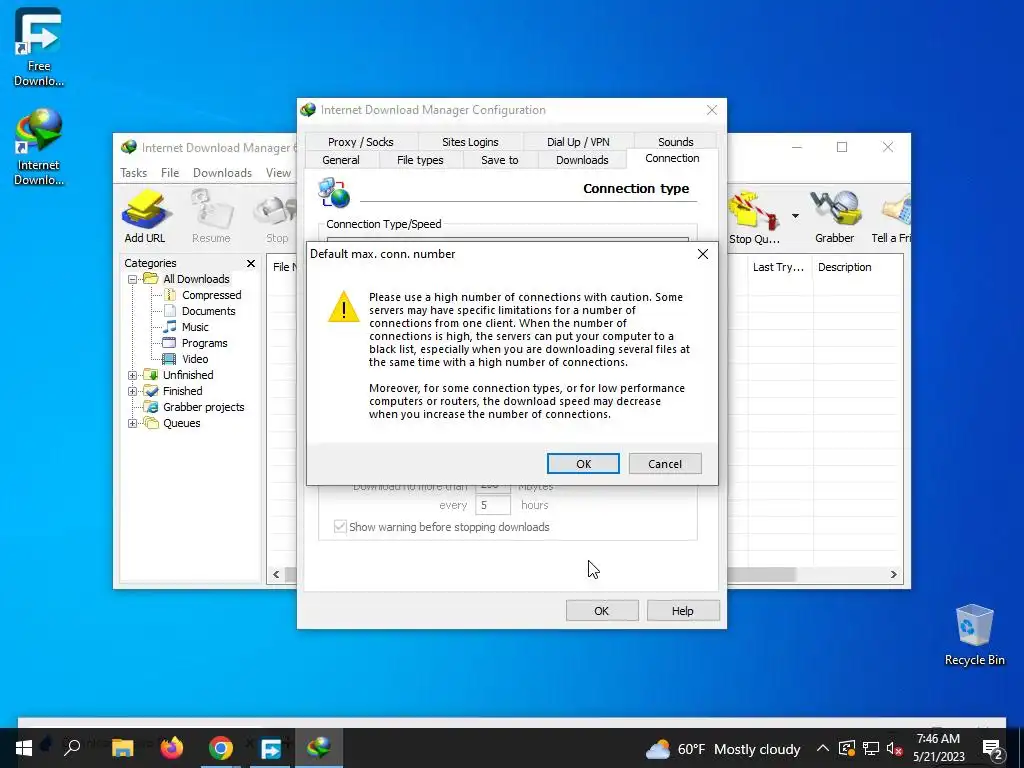Open the Stop Queue dropdown arrow
Viewport: 1024px width, 768px height.
tap(795, 216)
